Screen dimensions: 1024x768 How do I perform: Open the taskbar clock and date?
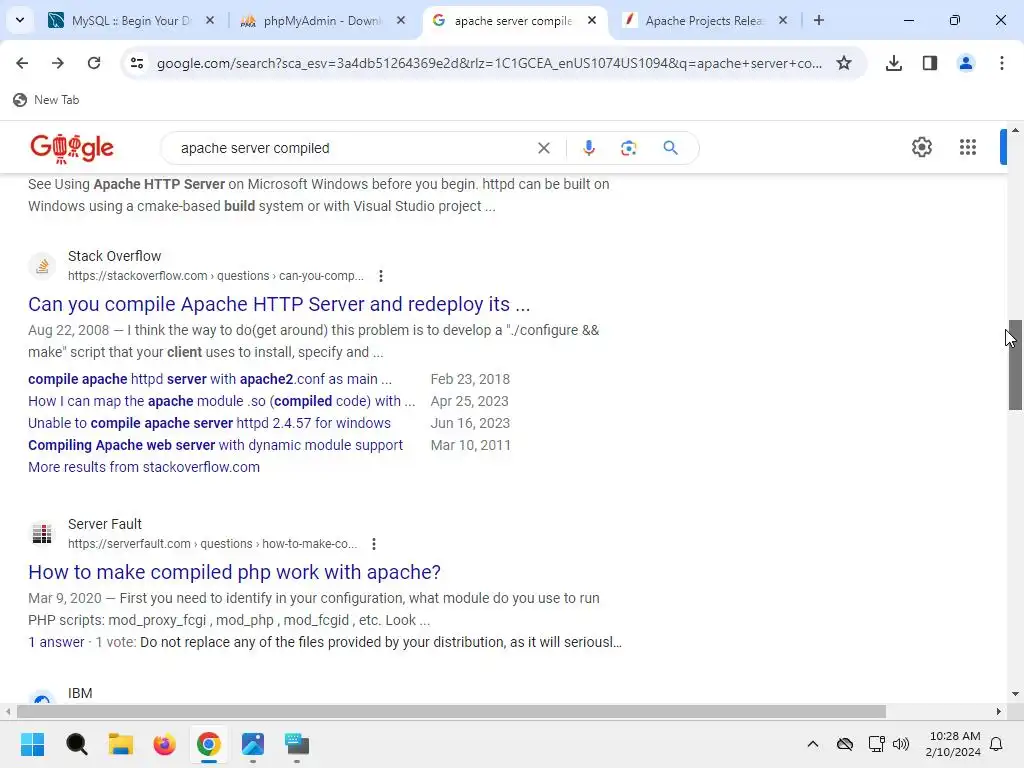click(953, 744)
